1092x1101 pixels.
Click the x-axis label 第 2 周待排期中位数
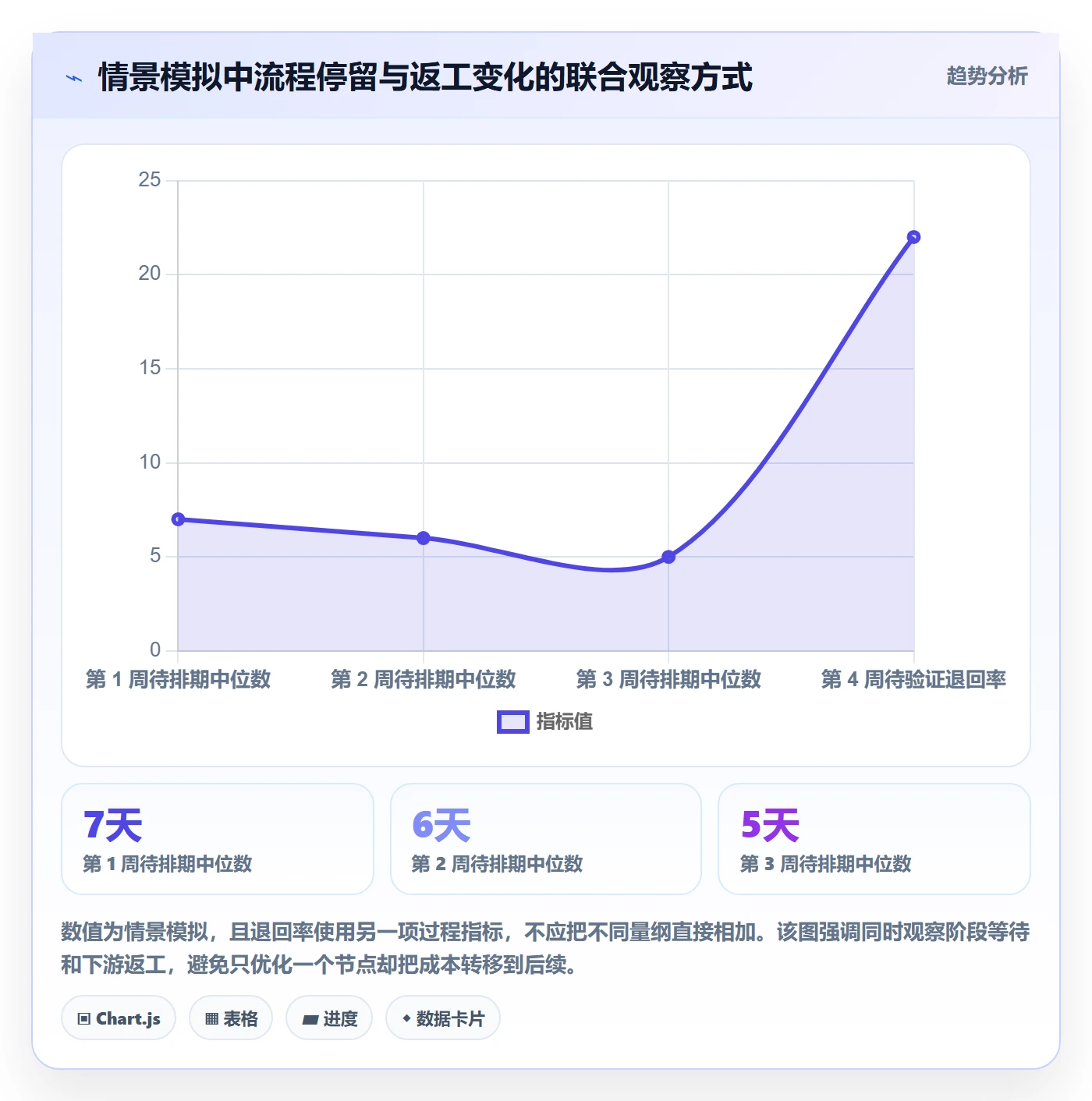[x=424, y=679]
